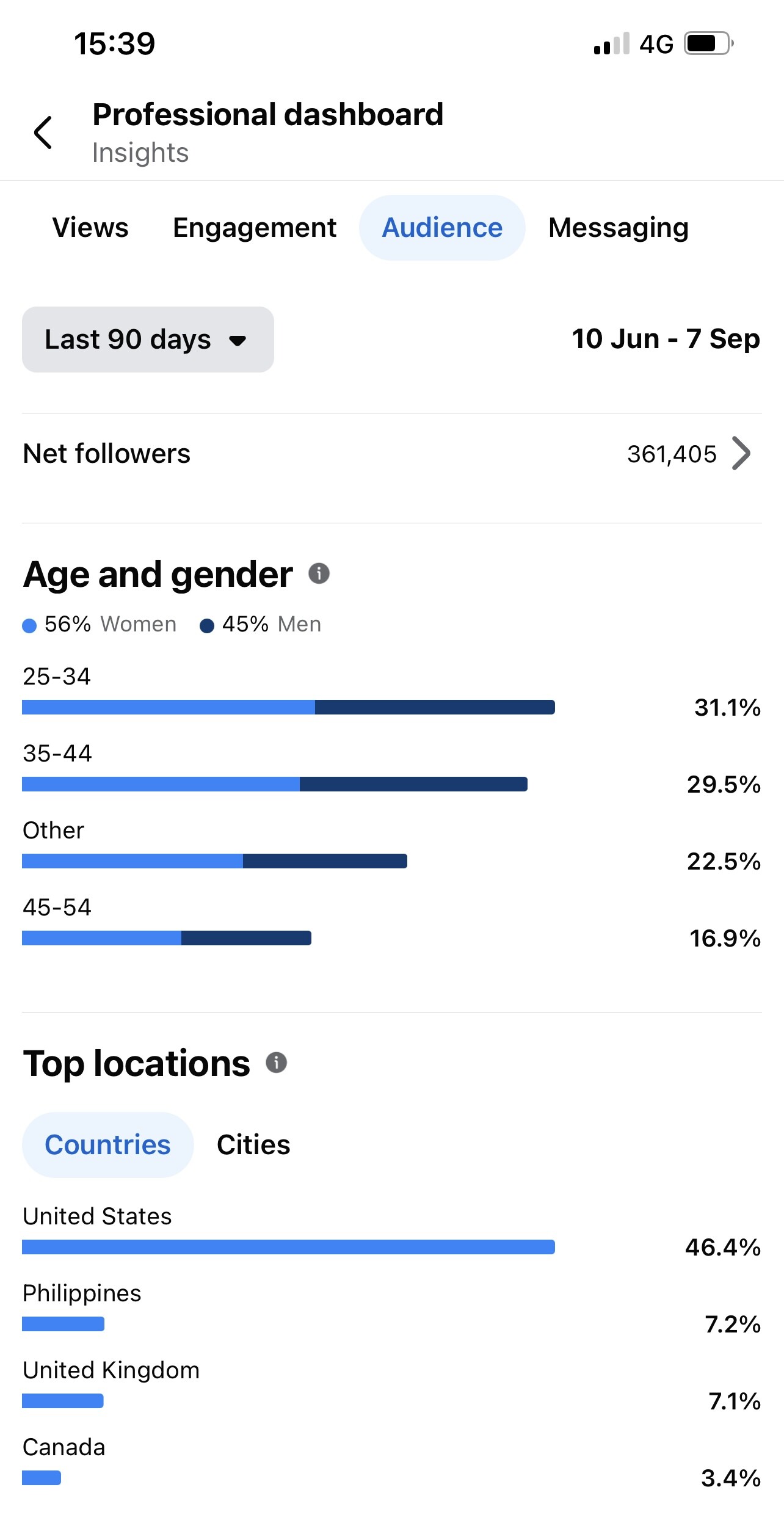Open Net followers chevron arrow
The width and height of the screenshot is (784, 1523).
741,454
